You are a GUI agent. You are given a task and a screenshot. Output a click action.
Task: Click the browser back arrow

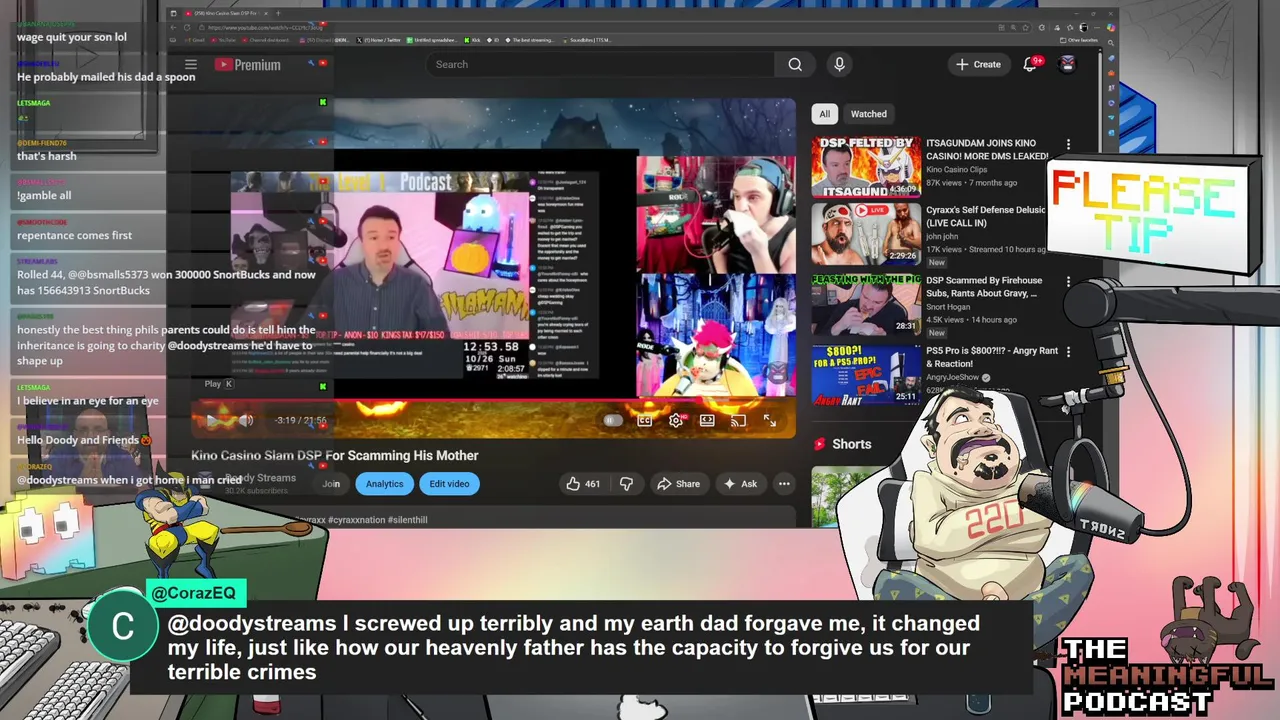173,27
